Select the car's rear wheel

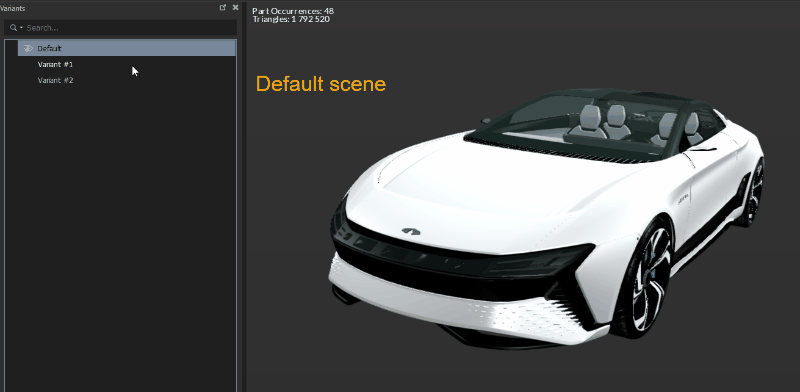point(752,193)
